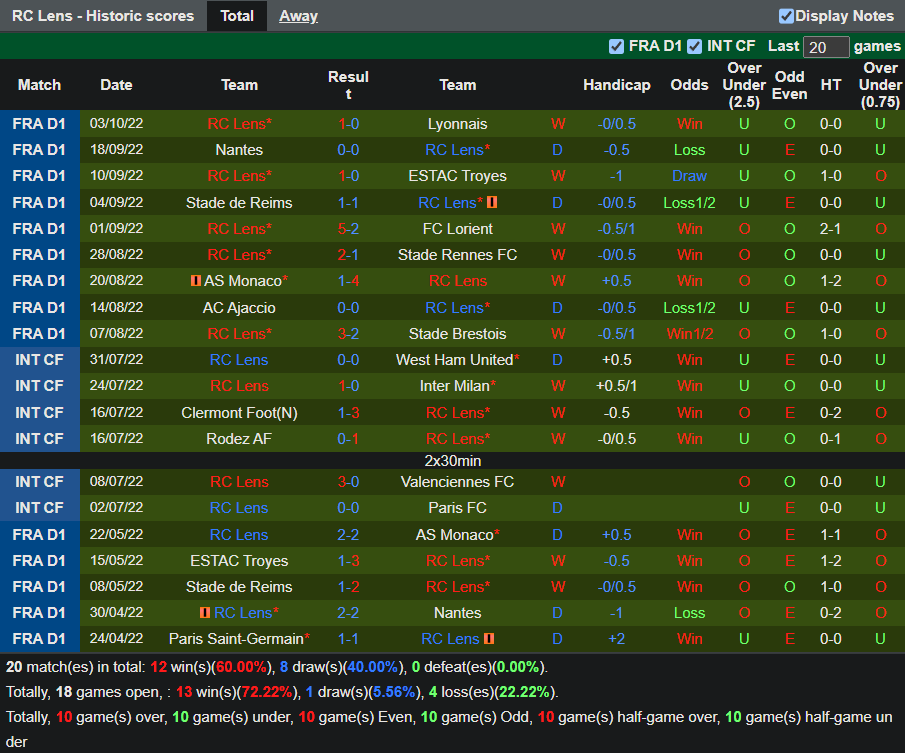This screenshot has height=753, width=905.
Task: Click red card icon after RC Lens, 24/04/22
Action: click(x=489, y=639)
